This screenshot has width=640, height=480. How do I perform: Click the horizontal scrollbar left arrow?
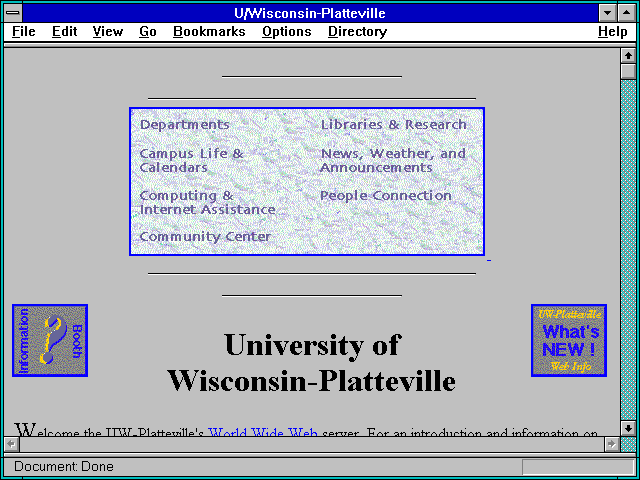[12, 444]
